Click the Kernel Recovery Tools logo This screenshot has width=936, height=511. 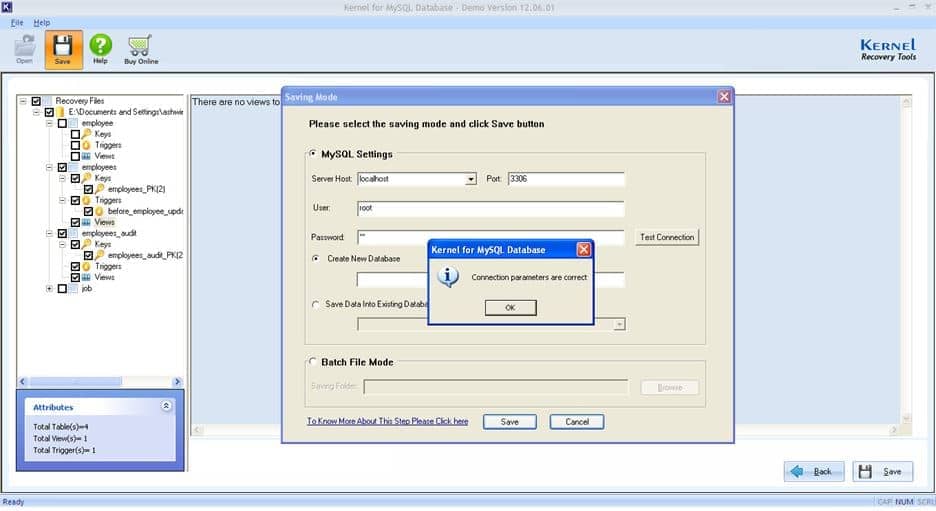tap(888, 49)
